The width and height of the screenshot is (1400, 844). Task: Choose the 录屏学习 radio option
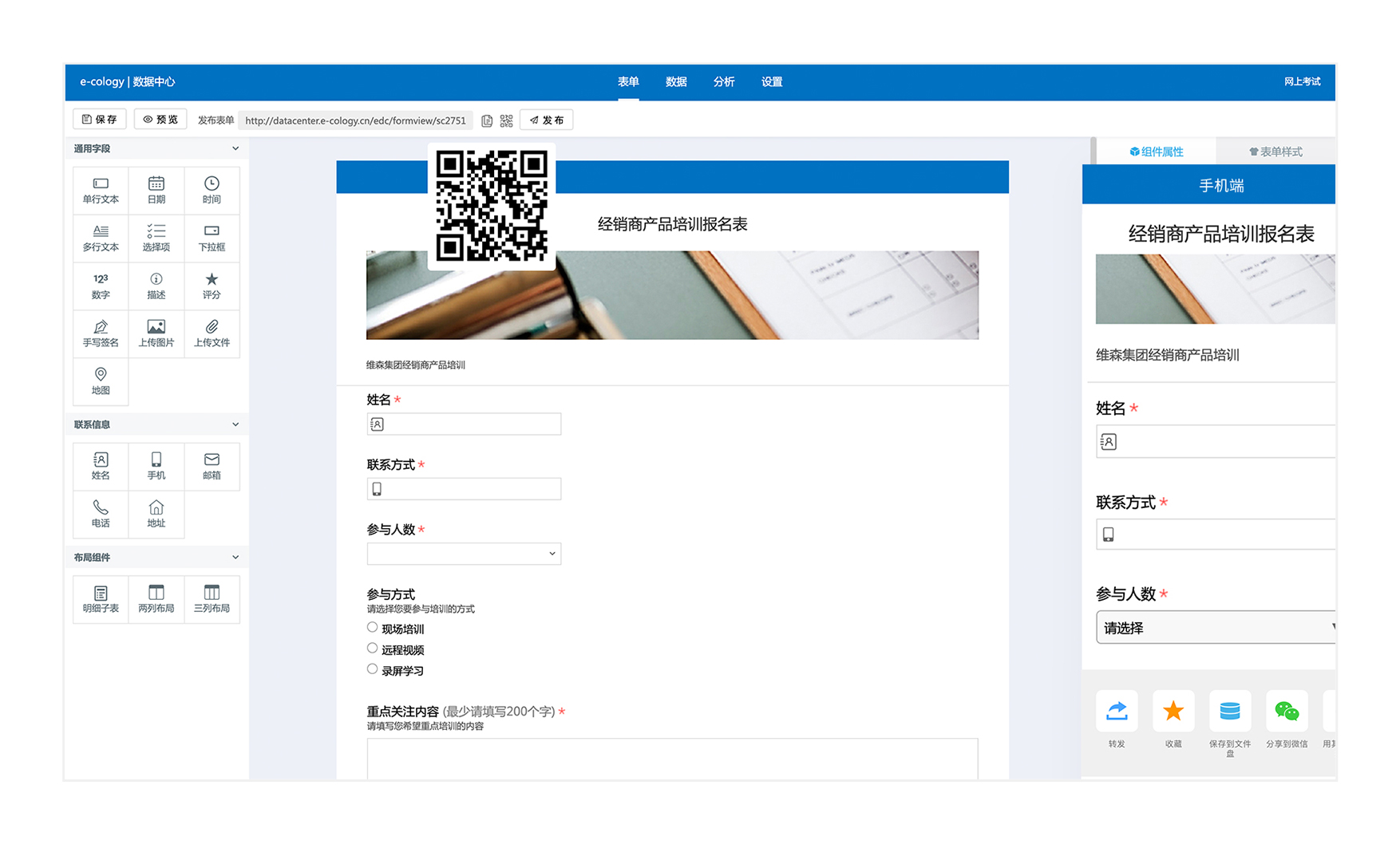373,669
